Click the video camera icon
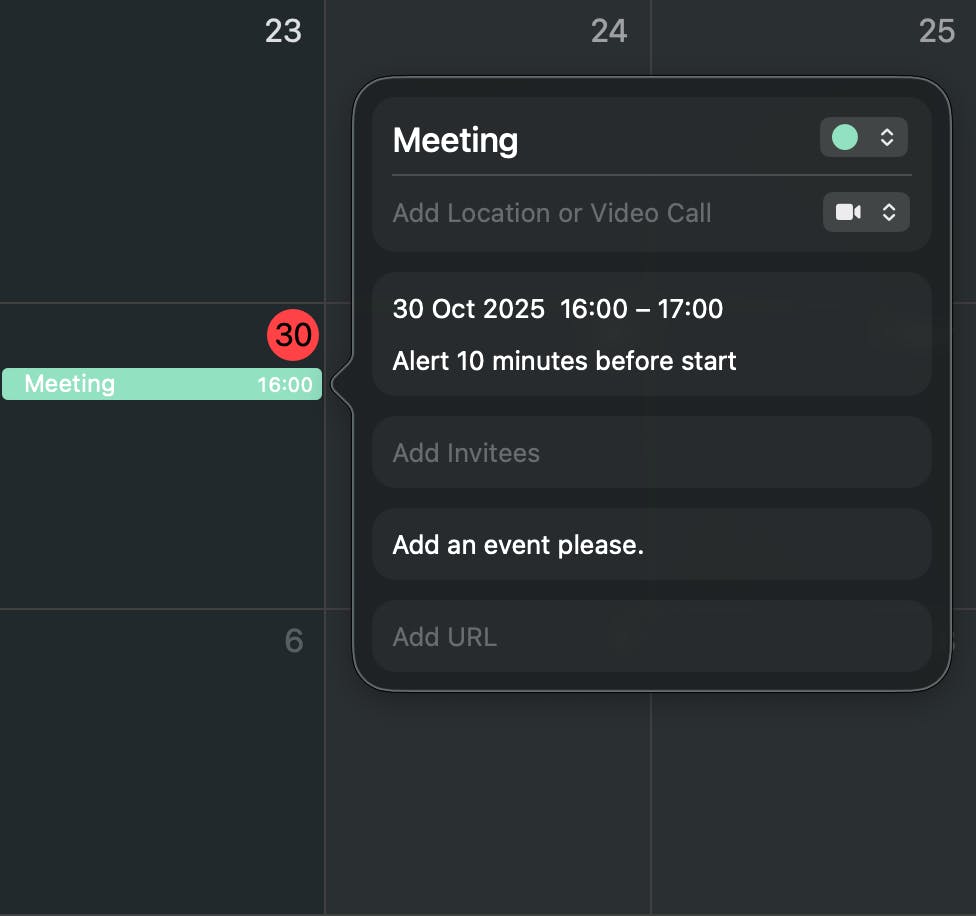 coord(848,212)
